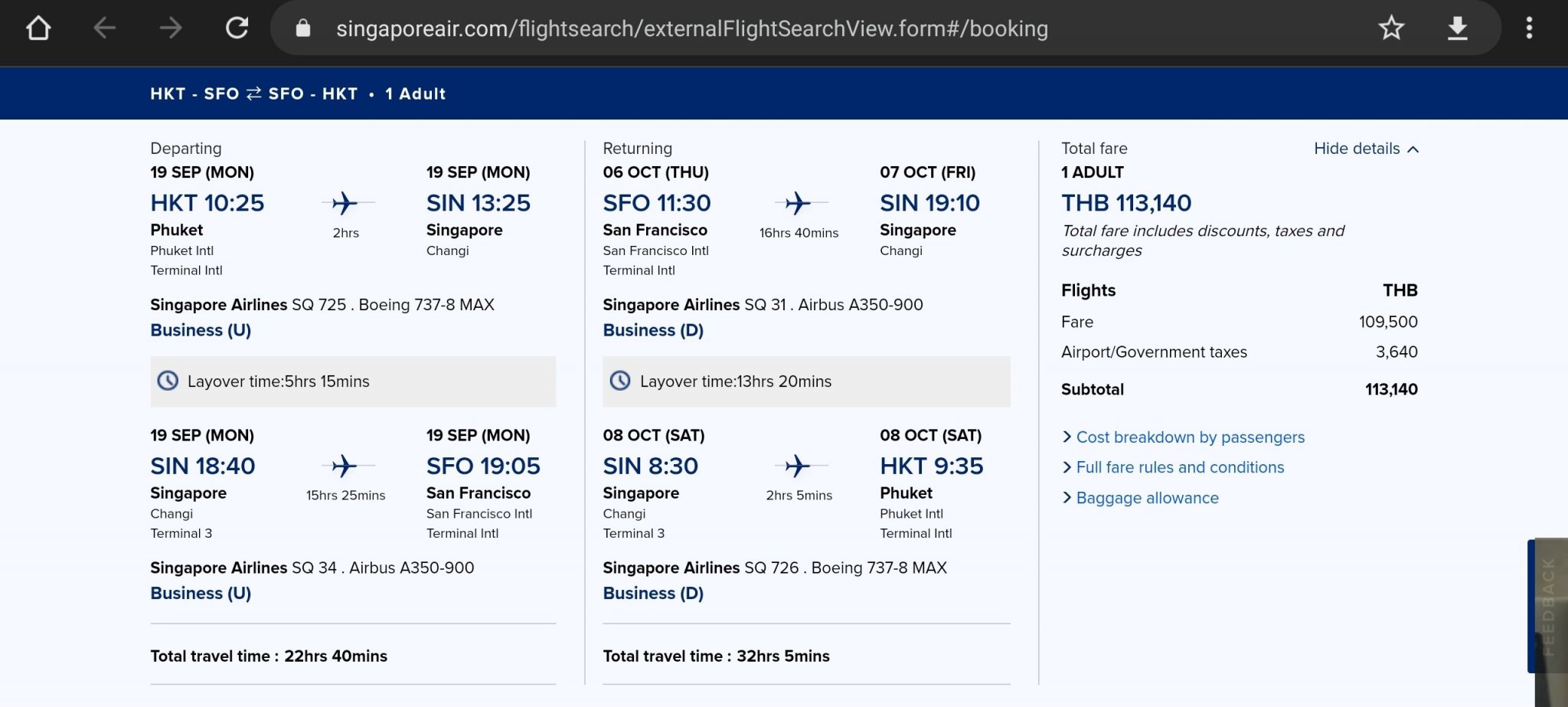Reload the page with refresh icon
The height and width of the screenshot is (707, 1568).
[237, 28]
